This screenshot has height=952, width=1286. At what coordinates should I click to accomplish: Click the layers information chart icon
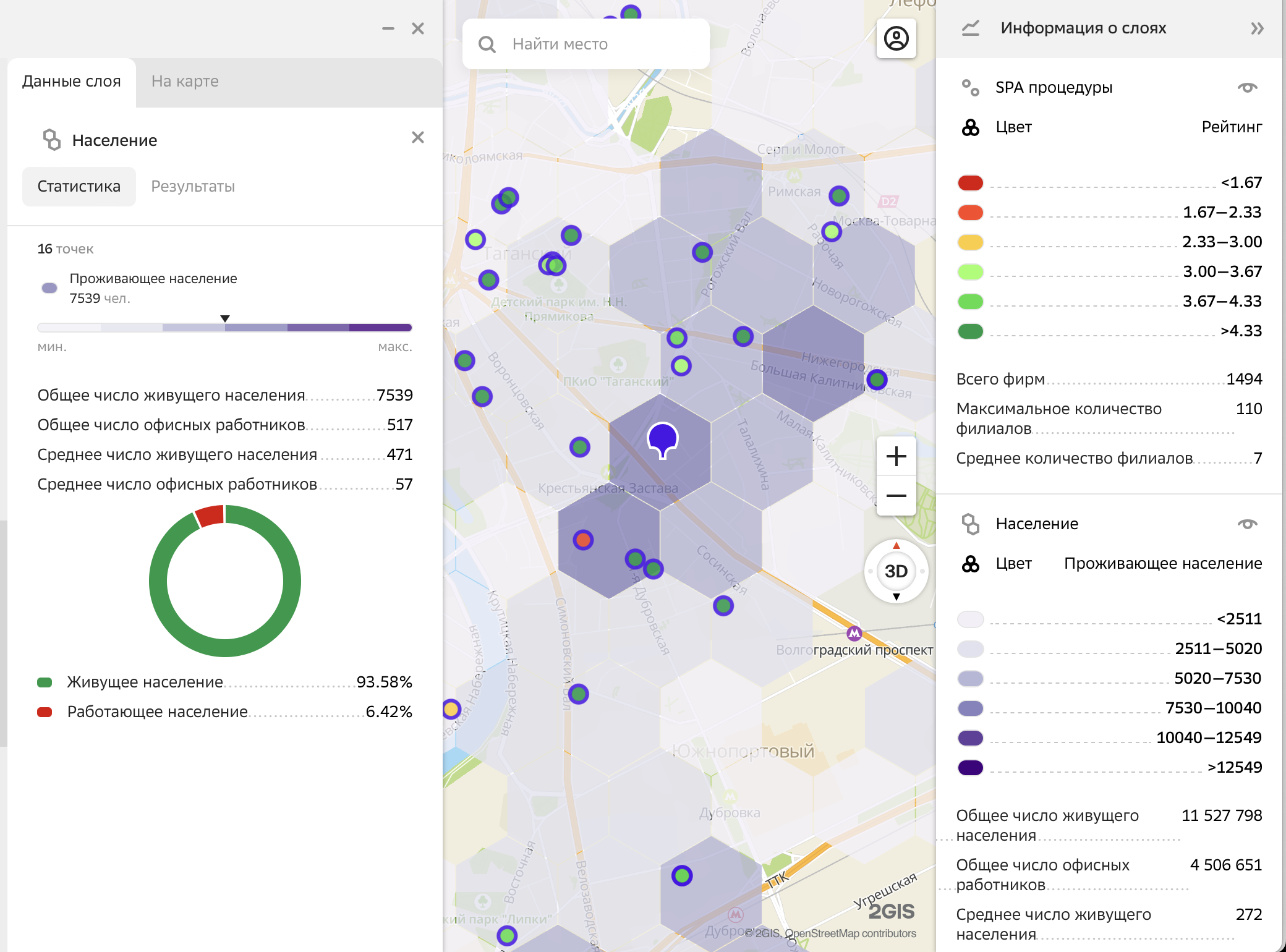[971, 28]
